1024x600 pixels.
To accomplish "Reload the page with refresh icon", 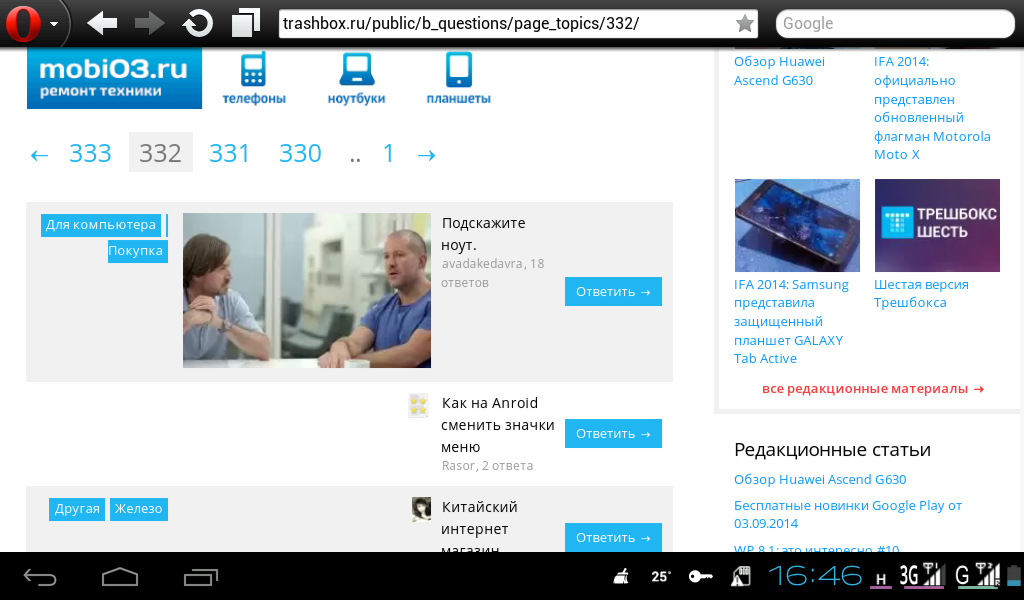I will click(x=198, y=23).
